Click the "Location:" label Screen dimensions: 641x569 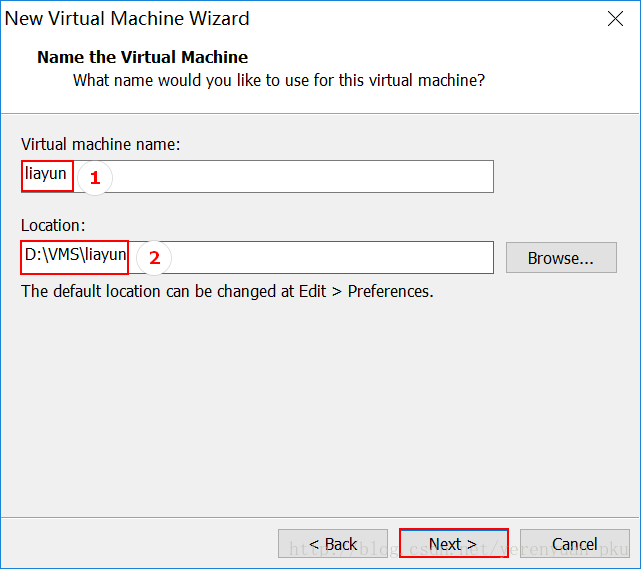(x=54, y=225)
